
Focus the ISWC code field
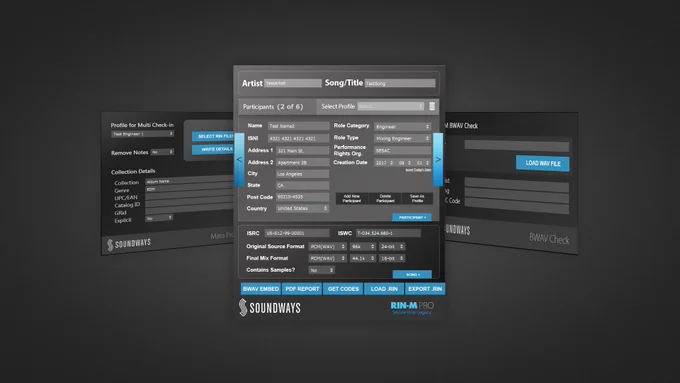click(x=388, y=233)
